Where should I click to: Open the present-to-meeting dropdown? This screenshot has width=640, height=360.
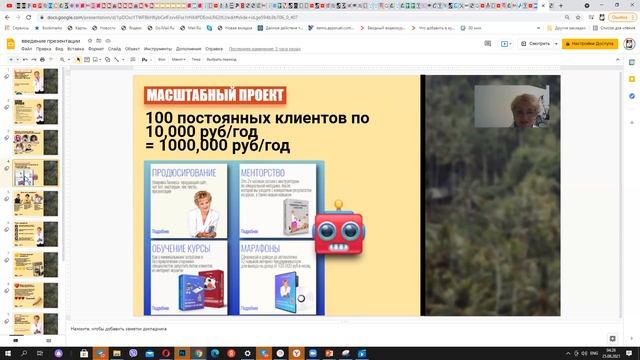[x=506, y=44]
